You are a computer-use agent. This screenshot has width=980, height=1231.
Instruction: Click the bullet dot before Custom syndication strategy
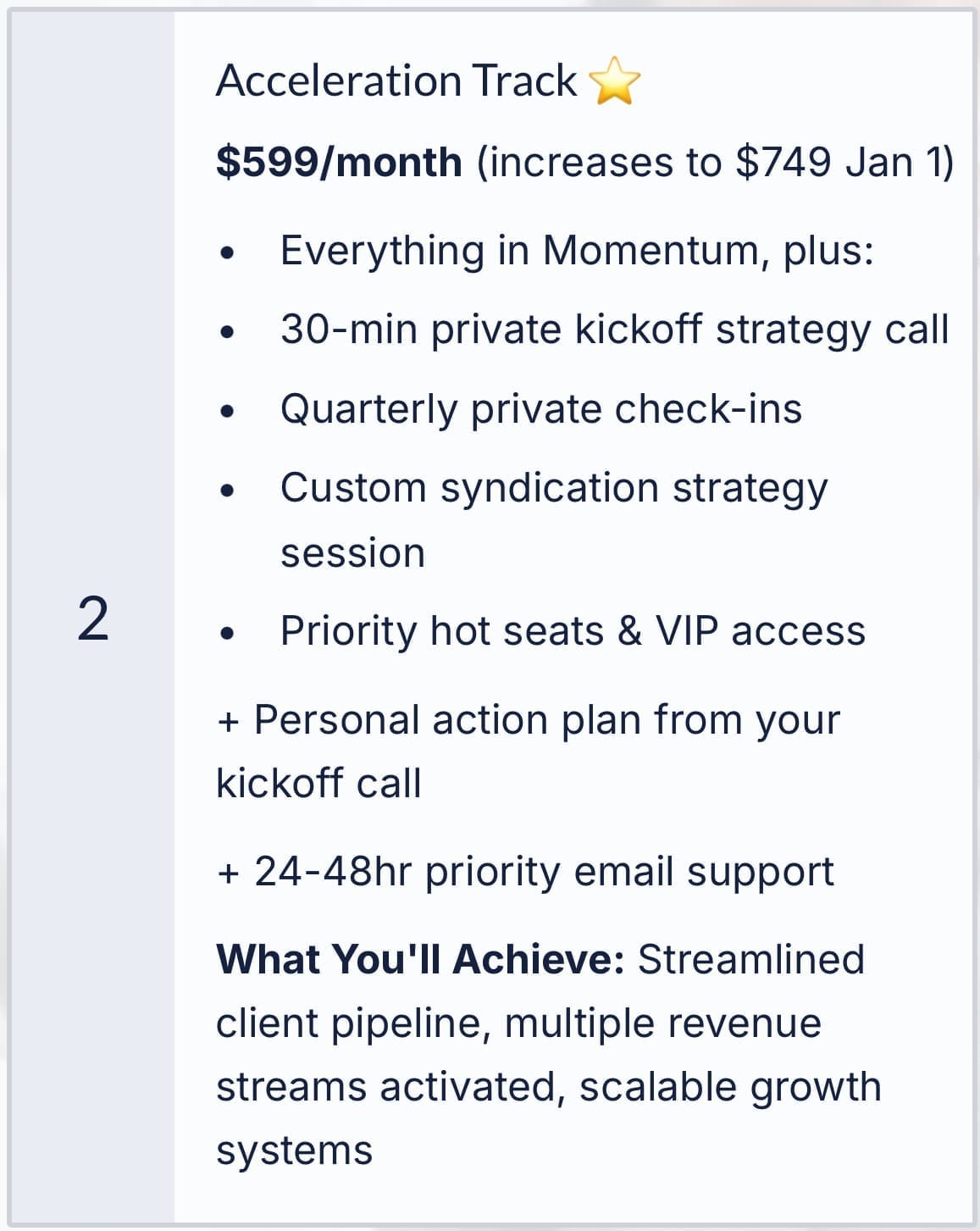[226, 491]
